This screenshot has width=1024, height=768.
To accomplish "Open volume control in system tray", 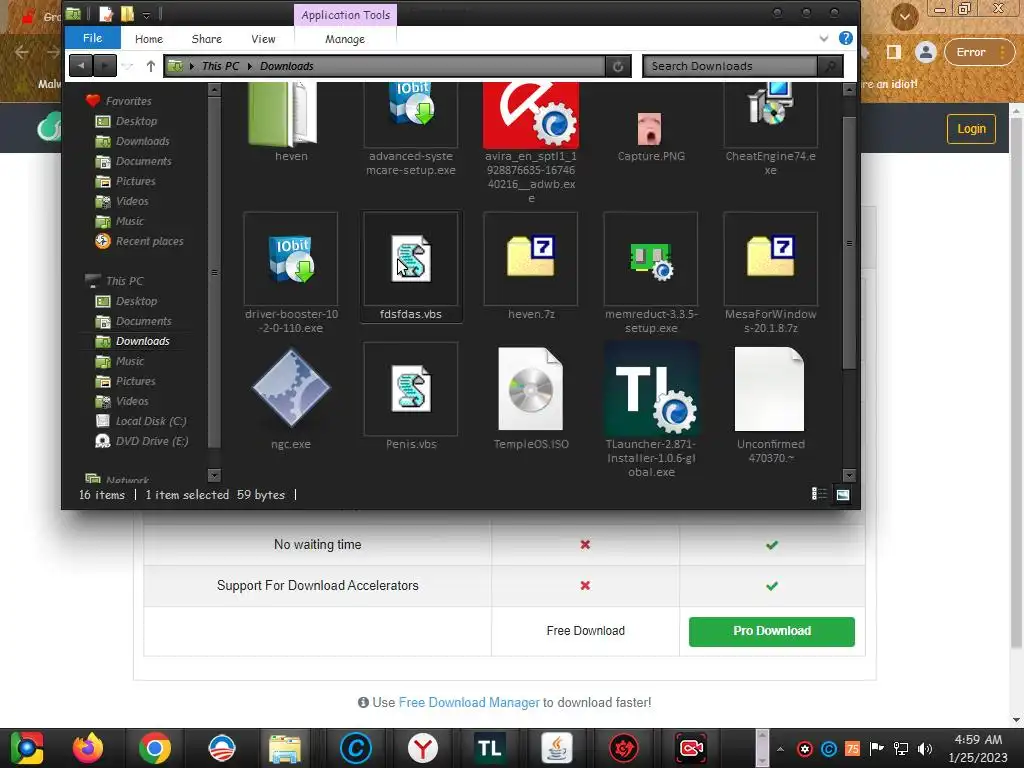I will [x=925, y=748].
